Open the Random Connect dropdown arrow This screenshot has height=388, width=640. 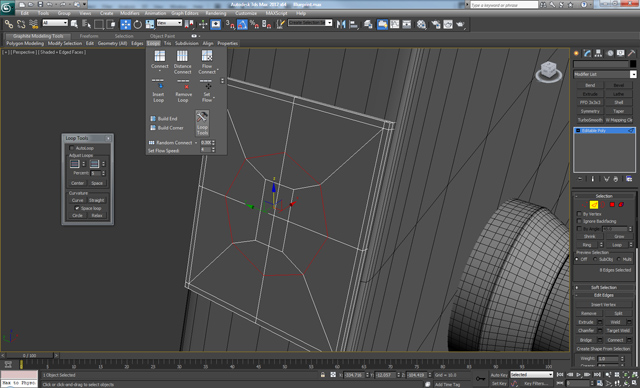pyautogui.click(x=196, y=143)
